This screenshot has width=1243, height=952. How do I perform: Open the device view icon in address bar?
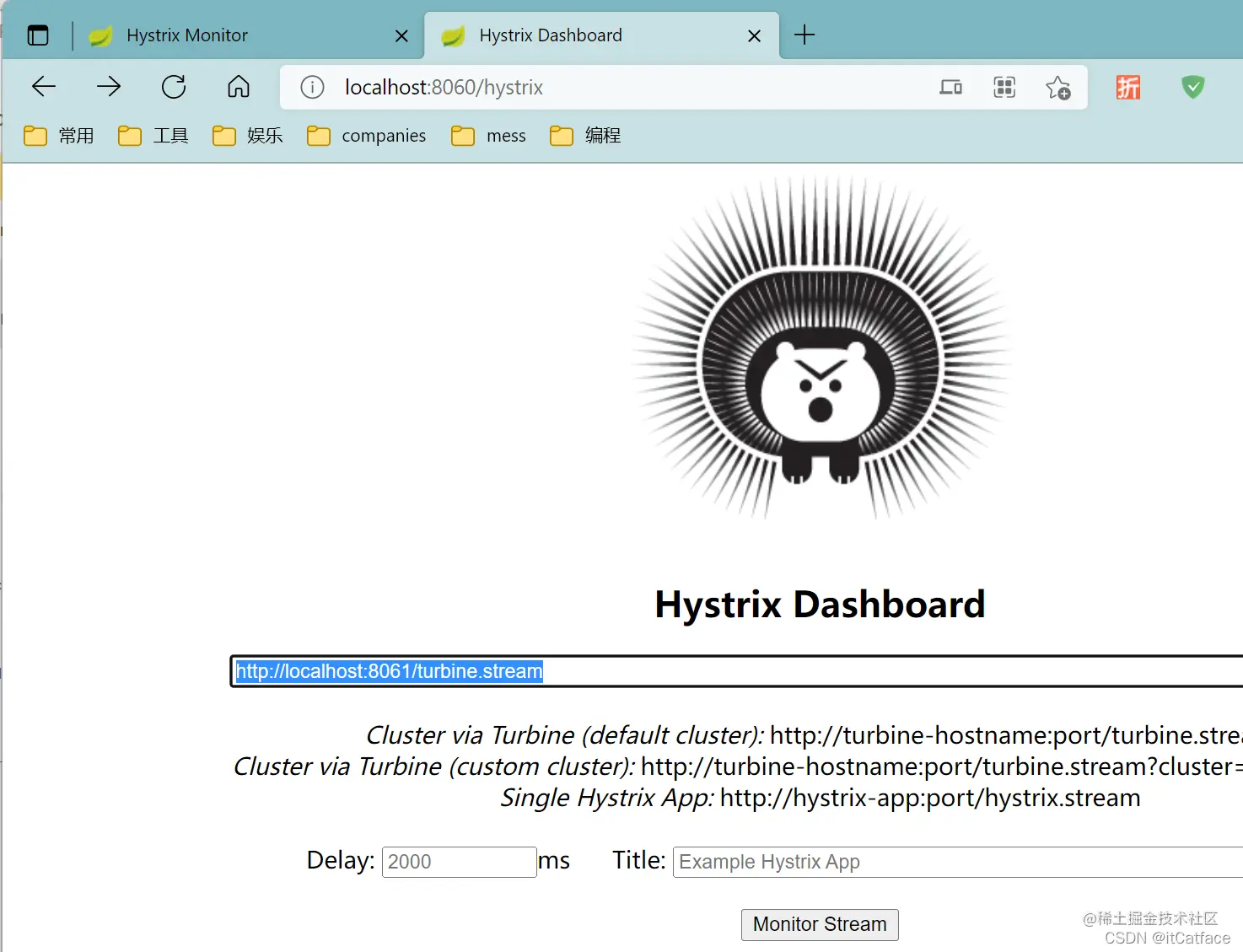coord(950,87)
